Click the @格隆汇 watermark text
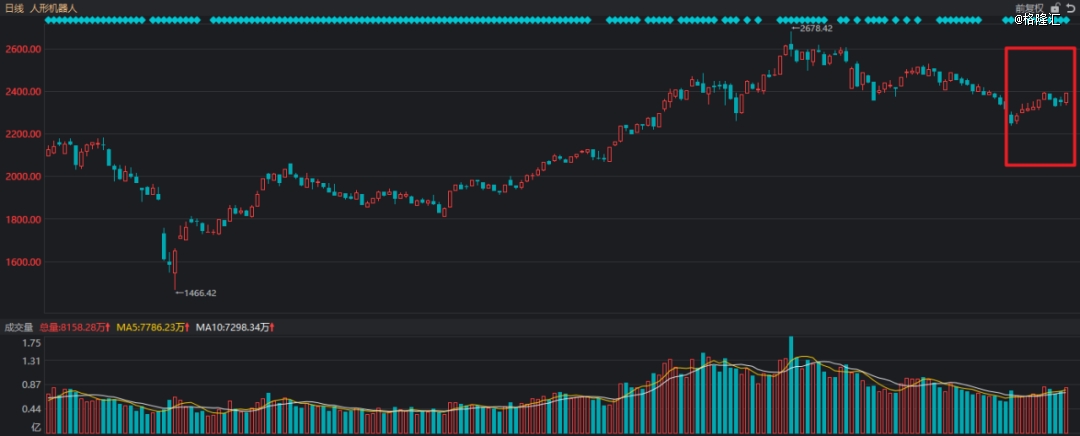Screen dimensions: 1080x436 pyautogui.click(x=1037, y=19)
